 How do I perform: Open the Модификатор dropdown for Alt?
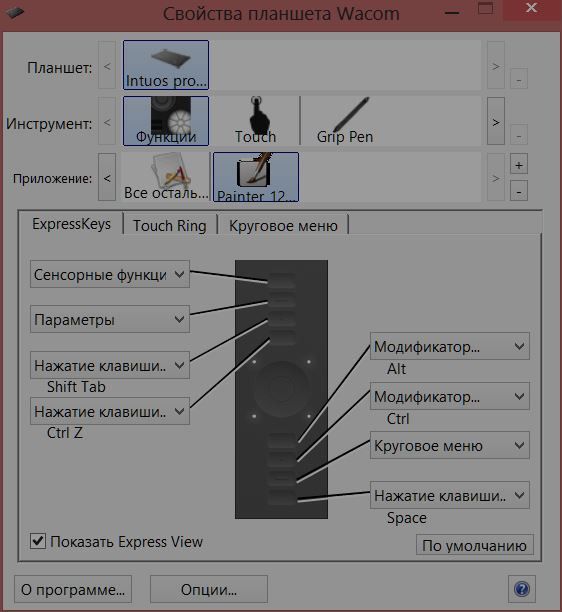[450, 346]
